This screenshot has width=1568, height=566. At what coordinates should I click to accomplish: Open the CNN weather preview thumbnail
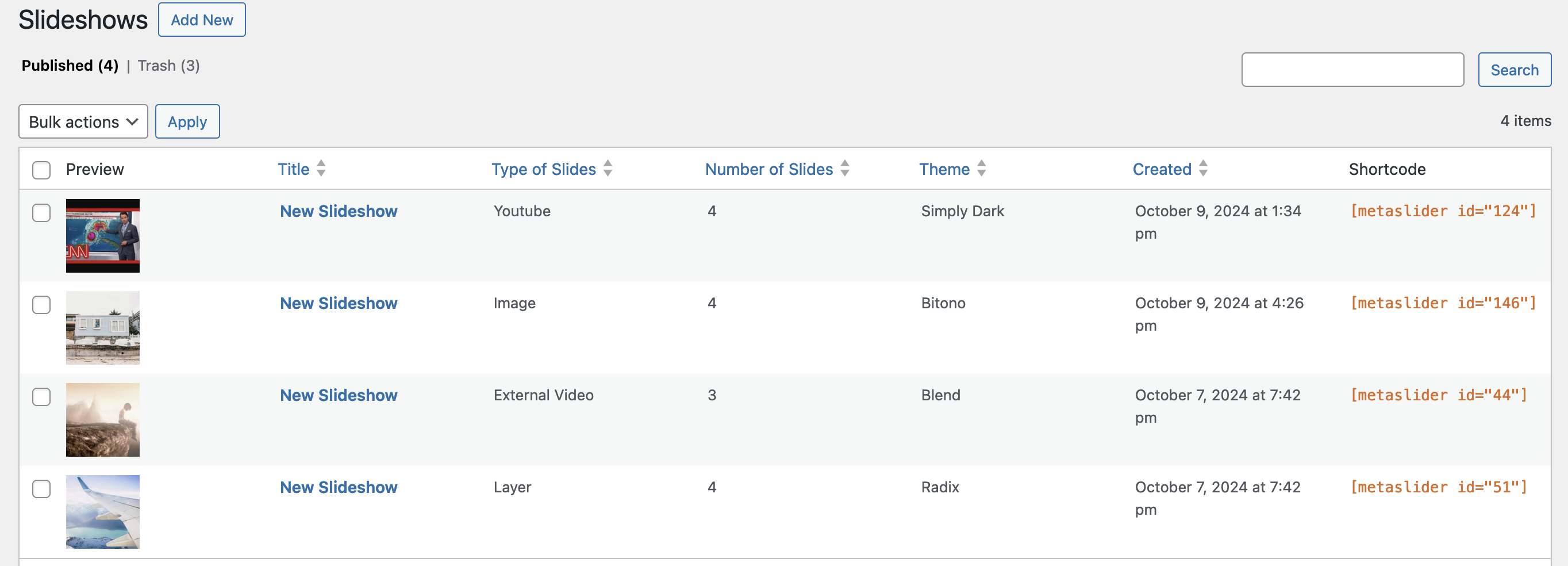pyautogui.click(x=103, y=236)
